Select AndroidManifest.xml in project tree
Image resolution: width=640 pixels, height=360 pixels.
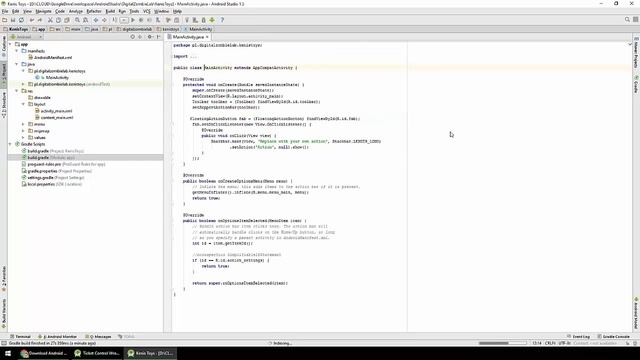(x=50, y=58)
